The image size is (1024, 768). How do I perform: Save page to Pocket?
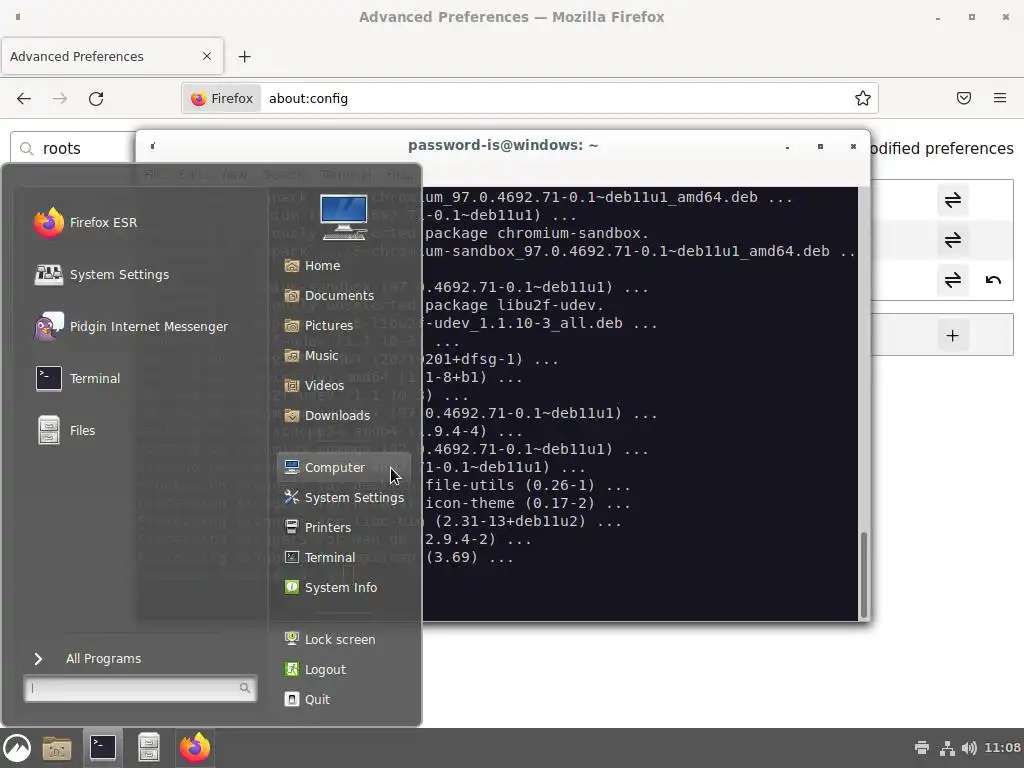point(964,99)
